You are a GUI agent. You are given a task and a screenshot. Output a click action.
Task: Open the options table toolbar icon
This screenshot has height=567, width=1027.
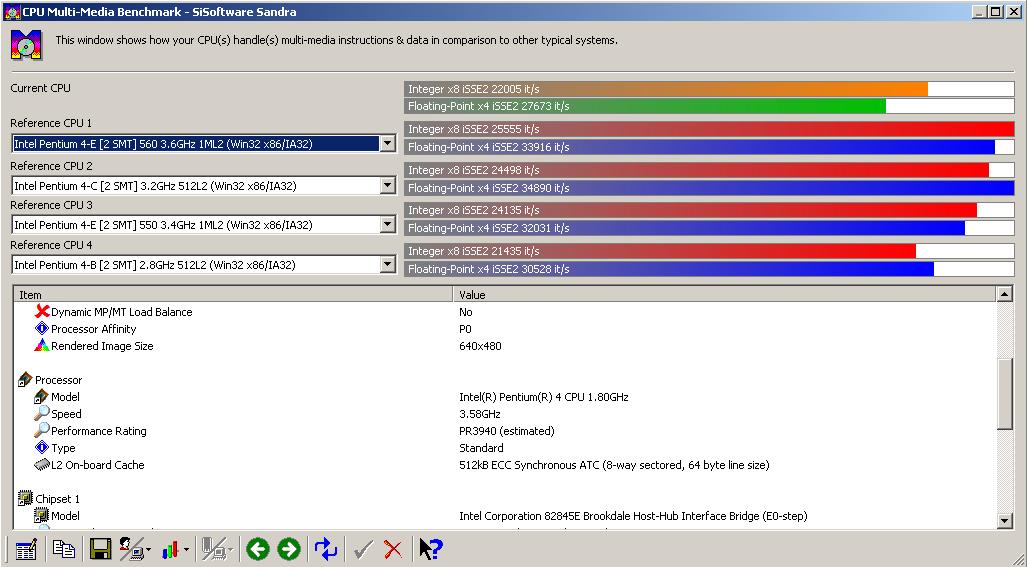click(26, 549)
